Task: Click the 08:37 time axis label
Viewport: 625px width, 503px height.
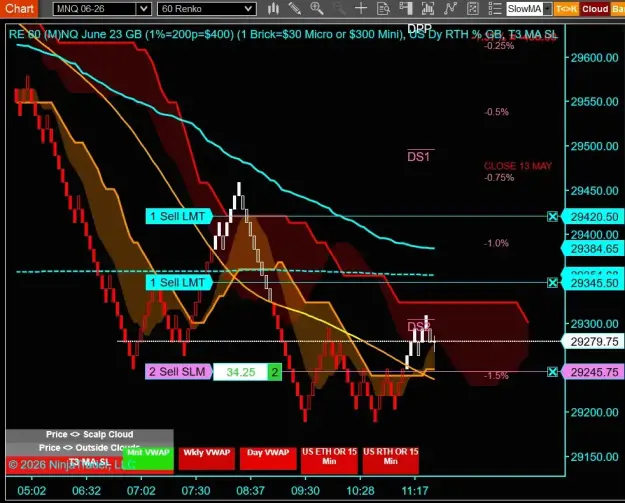Action: click(250, 491)
